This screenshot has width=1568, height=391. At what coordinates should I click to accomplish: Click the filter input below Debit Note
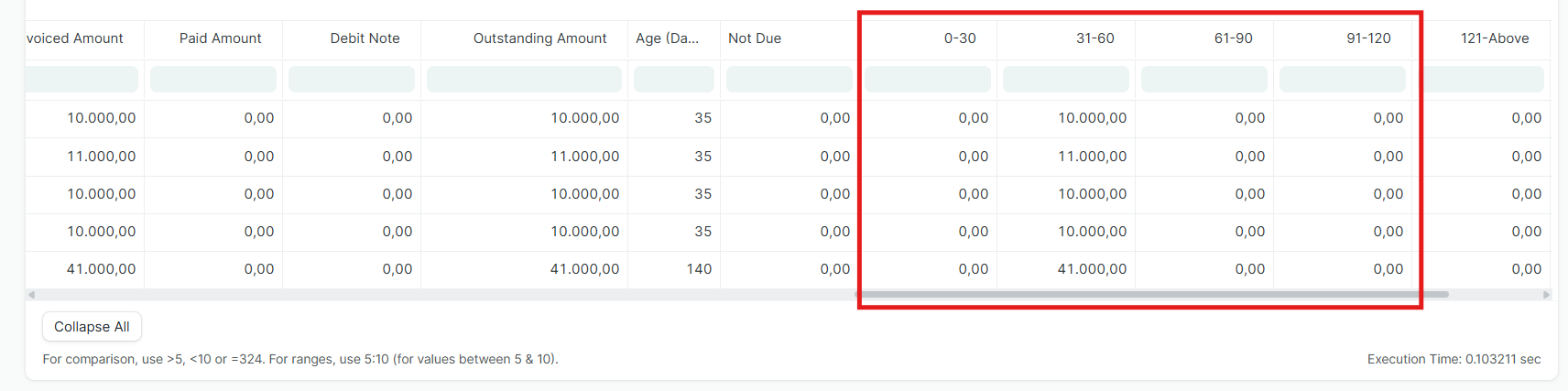[x=352, y=80]
